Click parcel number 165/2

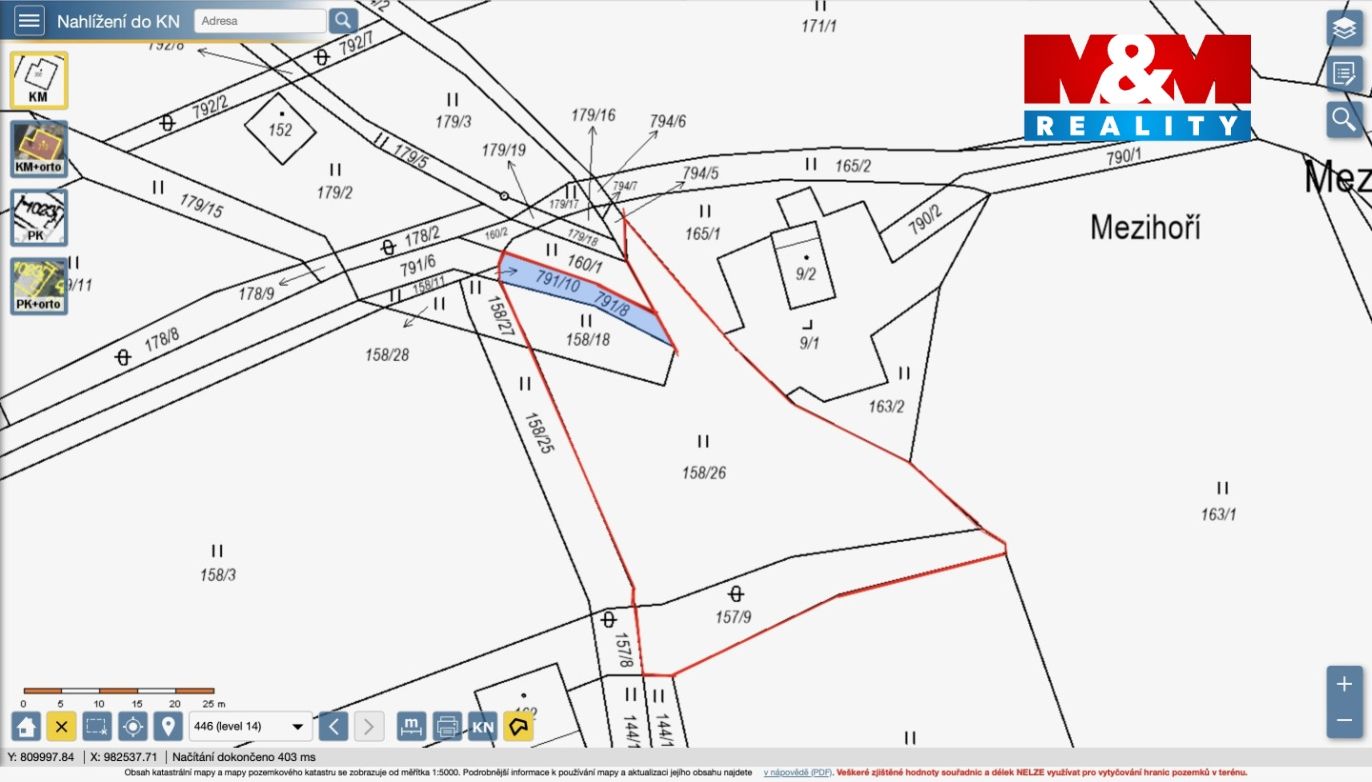[852, 165]
